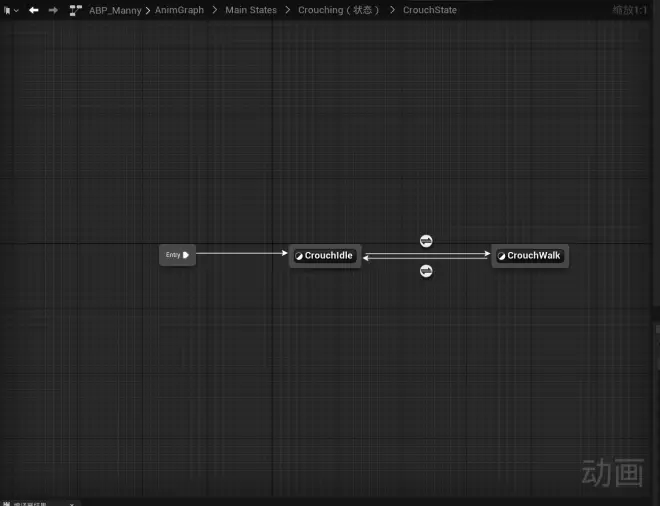Click the Entry node output pin

pyautogui.click(x=186, y=255)
